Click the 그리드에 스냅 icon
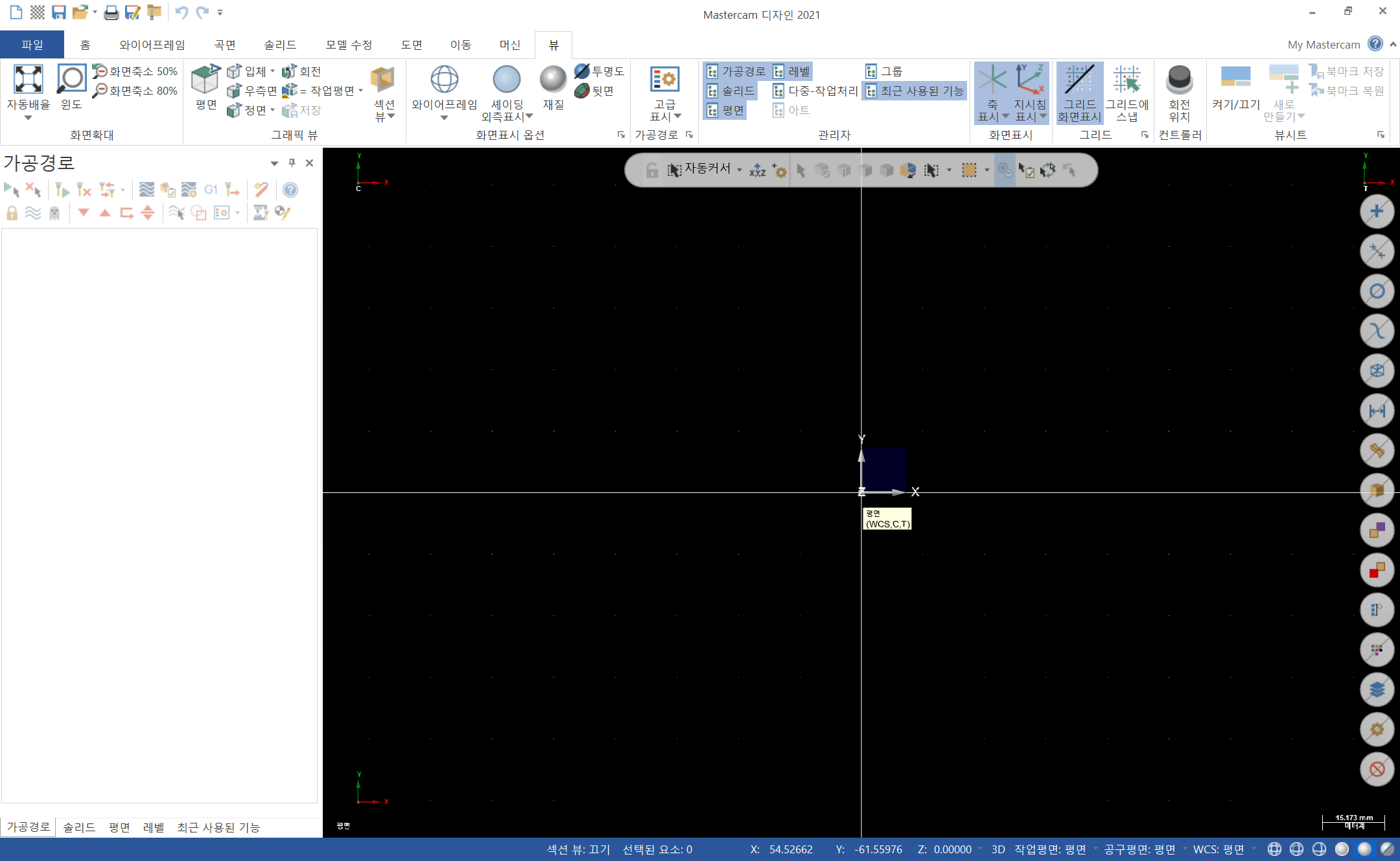Image resolution: width=1400 pixels, height=861 pixels. click(x=1126, y=80)
